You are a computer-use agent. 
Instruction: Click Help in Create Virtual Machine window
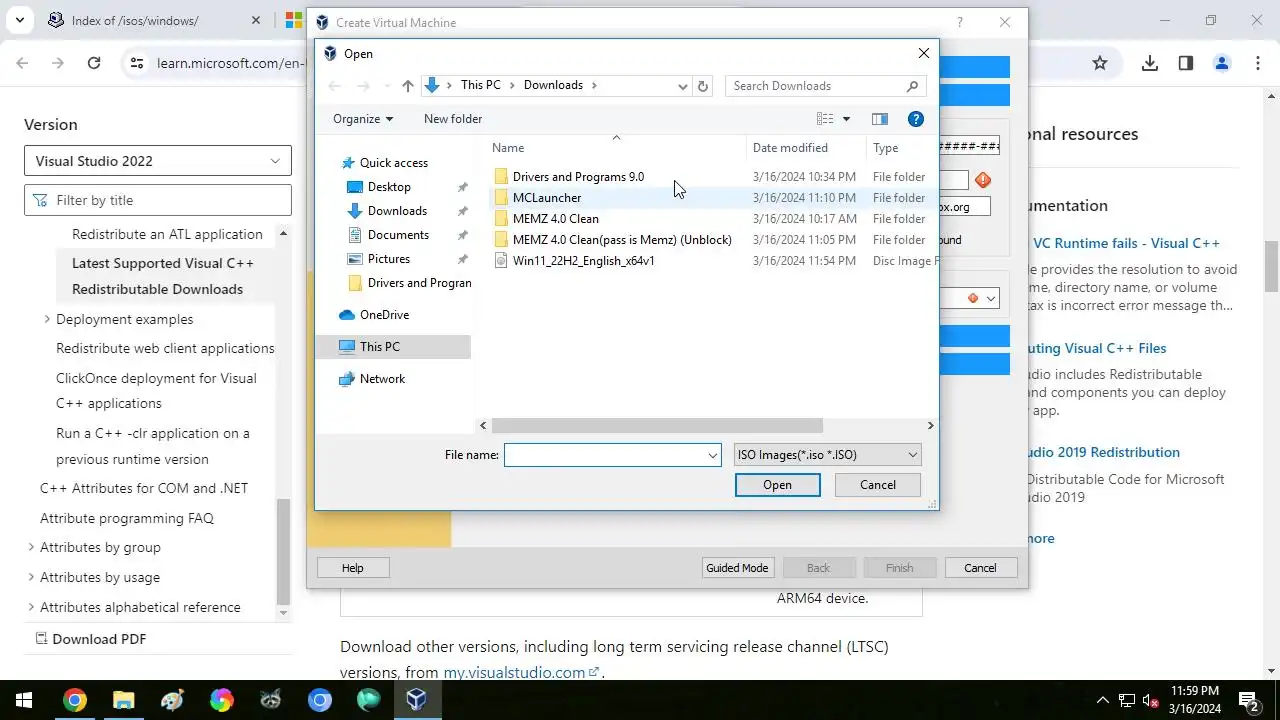pos(353,568)
